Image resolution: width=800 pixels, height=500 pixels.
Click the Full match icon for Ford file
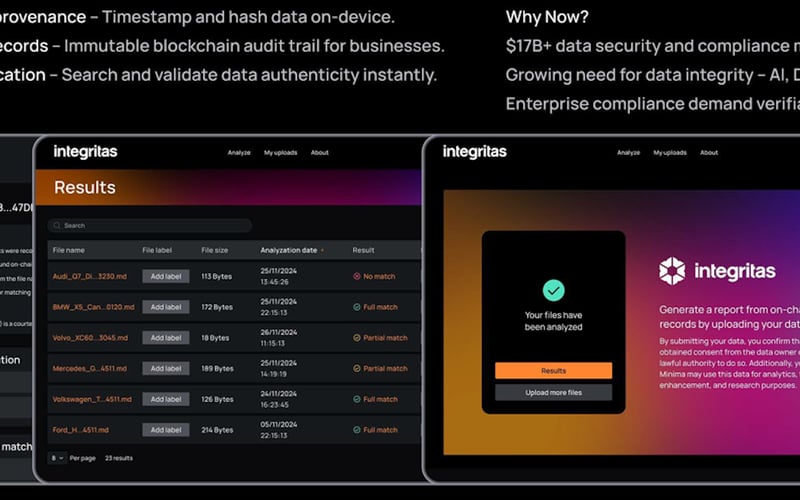(357, 430)
